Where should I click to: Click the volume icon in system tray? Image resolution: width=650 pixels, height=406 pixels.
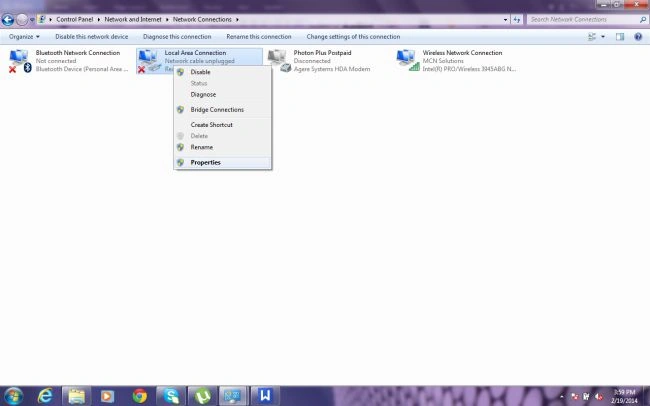pos(599,397)
